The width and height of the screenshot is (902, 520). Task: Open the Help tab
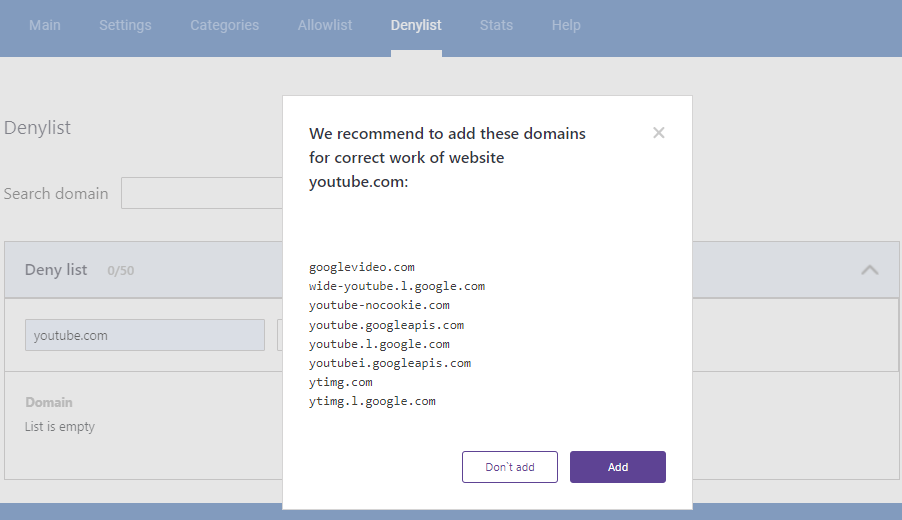point(566,25)
